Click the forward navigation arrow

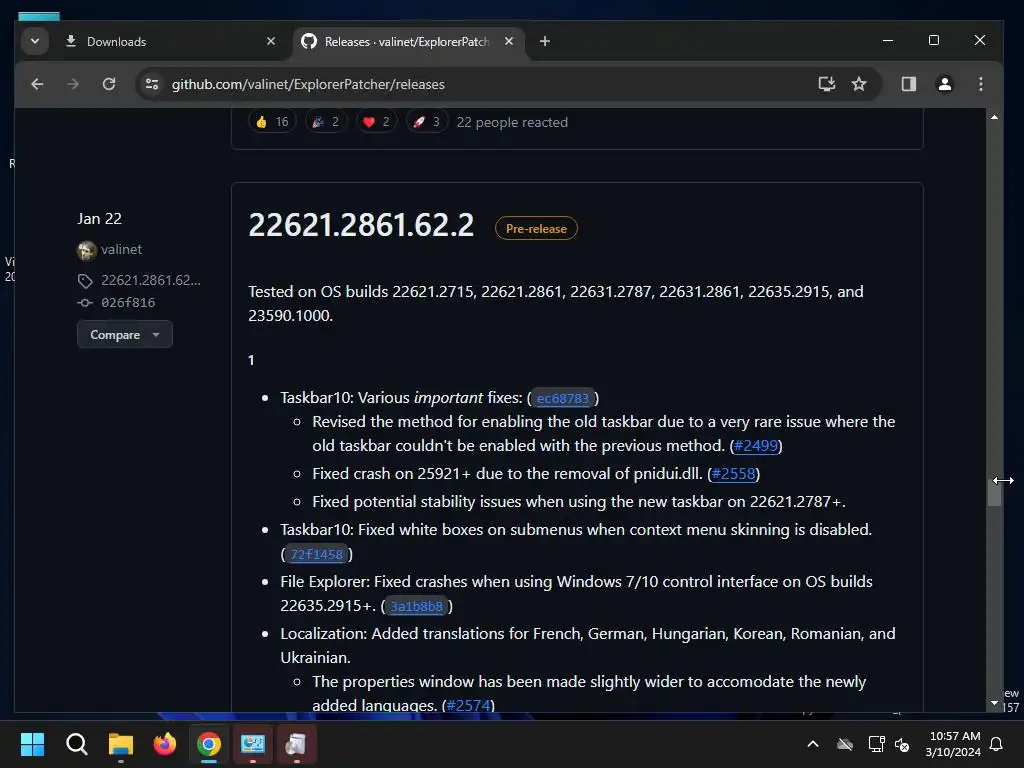click(x=72, y=84)
